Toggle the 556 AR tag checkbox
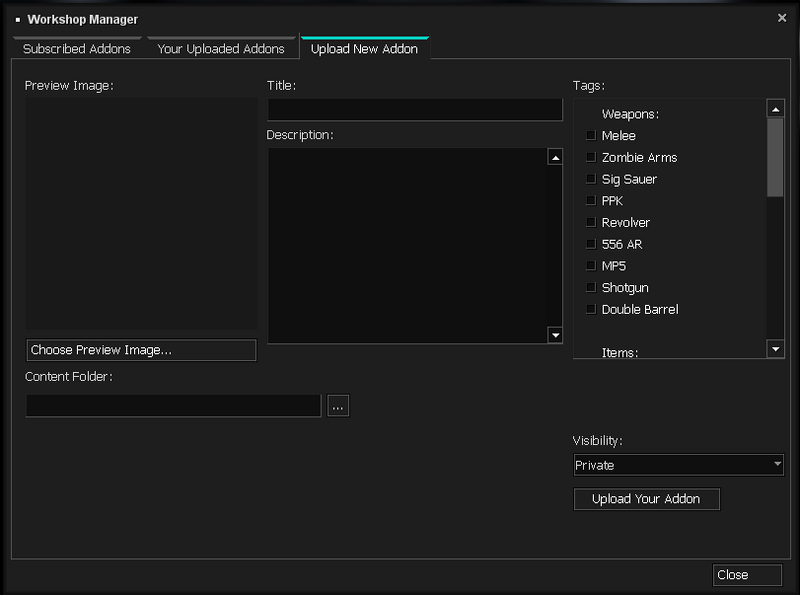This screenshot has height=595, width=800. point(590,244)
